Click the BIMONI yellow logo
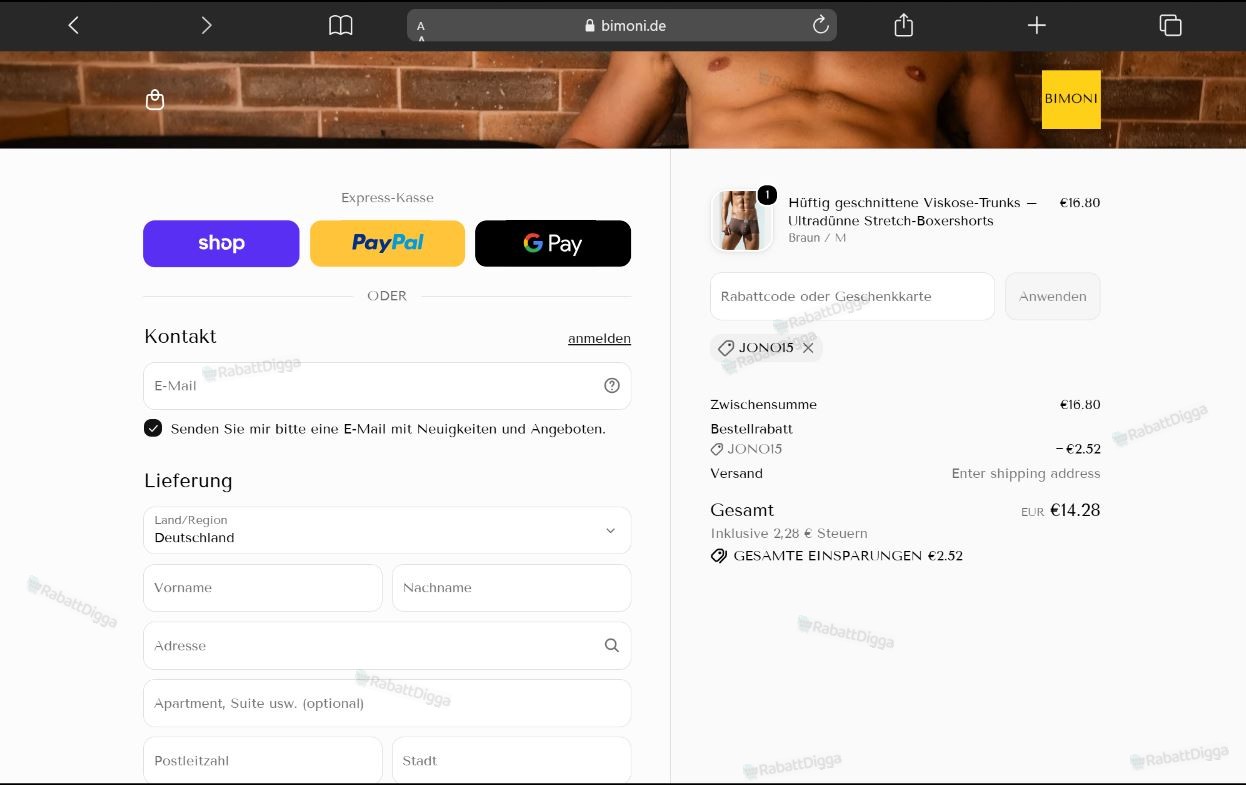Viewport: 1246px width, 785px height. coord(1071,99)
